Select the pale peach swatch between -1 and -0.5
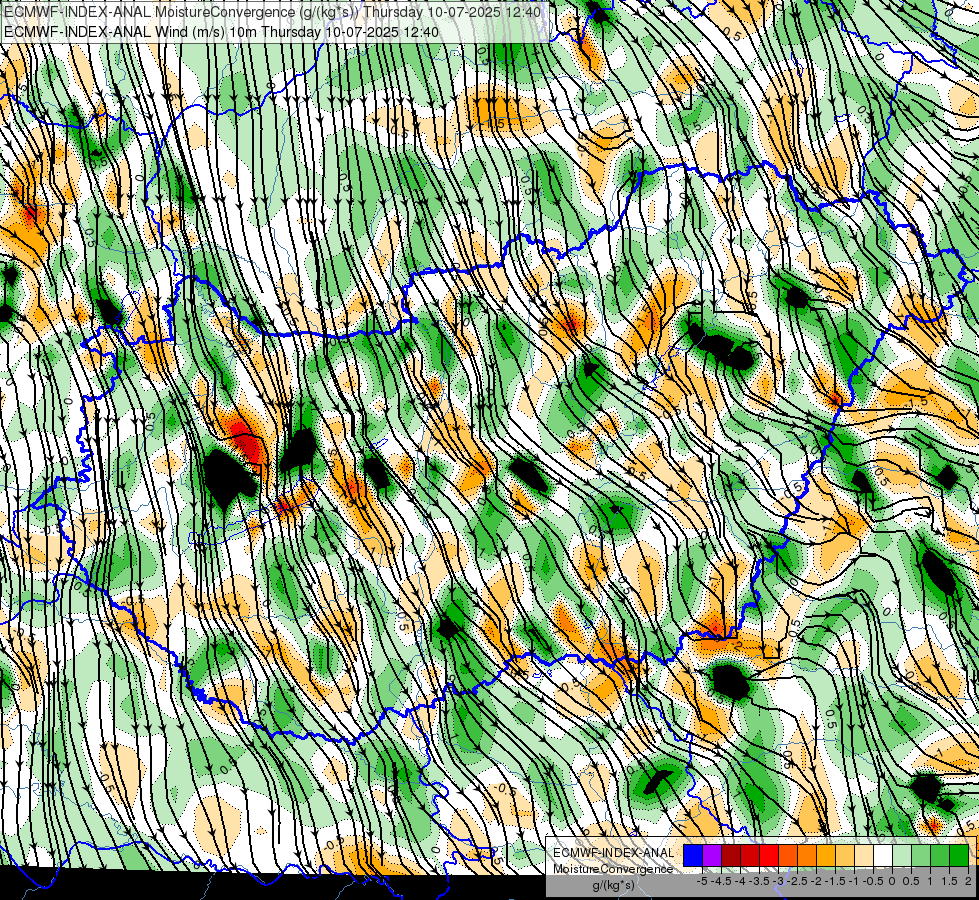This screenshot has height=900, width=979. (864, 855)
